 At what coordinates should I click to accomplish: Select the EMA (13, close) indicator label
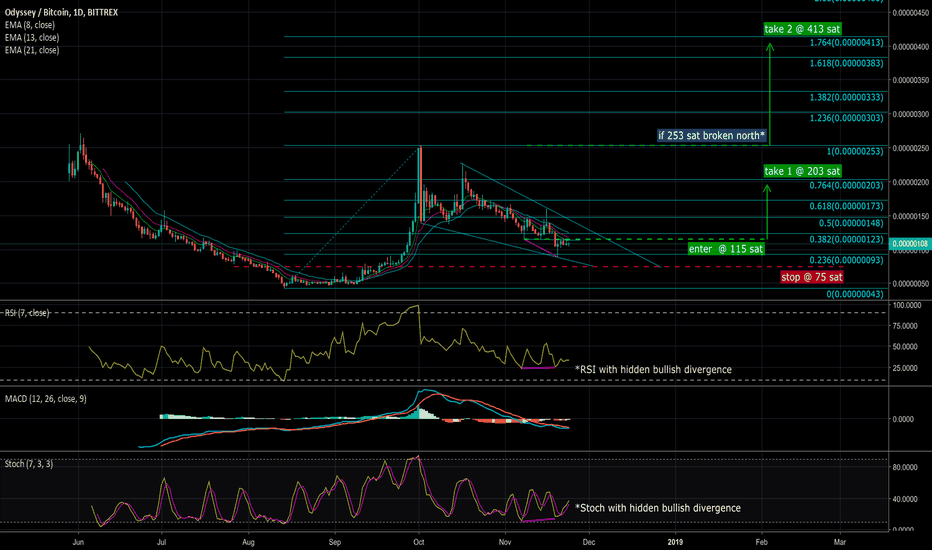coord(32,37)
